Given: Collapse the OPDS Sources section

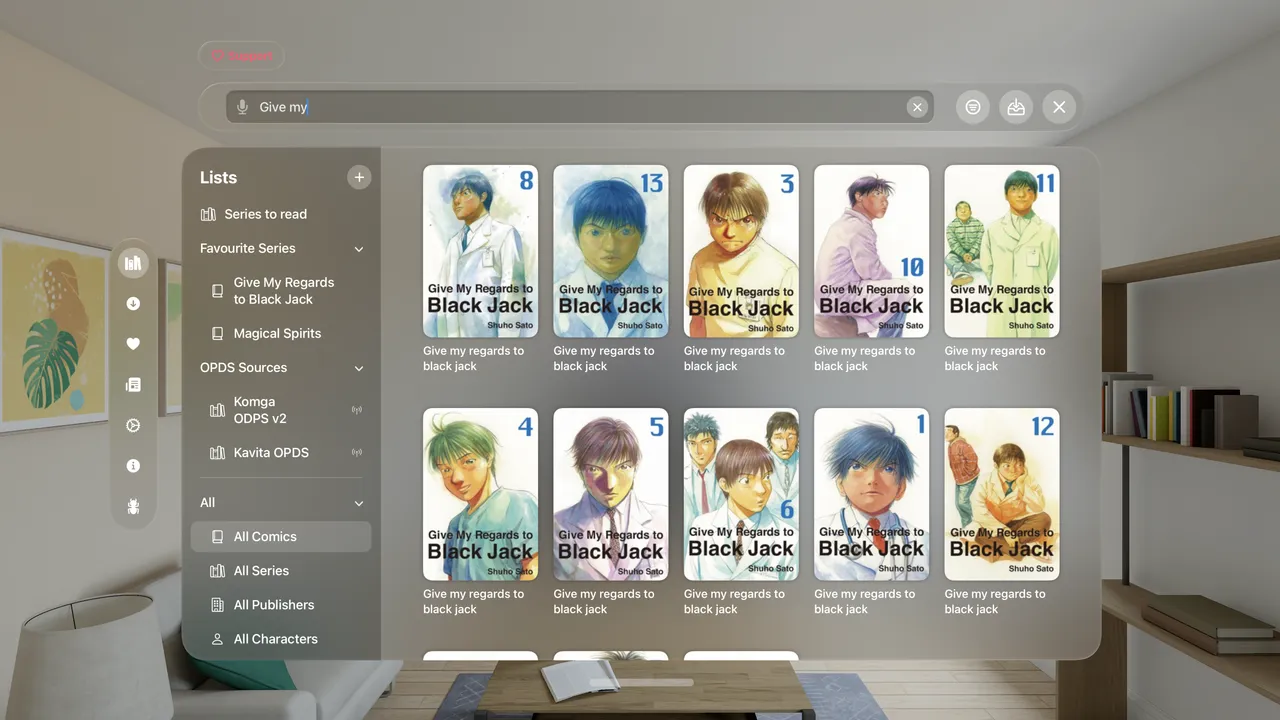Looking at the screenshot, I should tap(359, 368).
